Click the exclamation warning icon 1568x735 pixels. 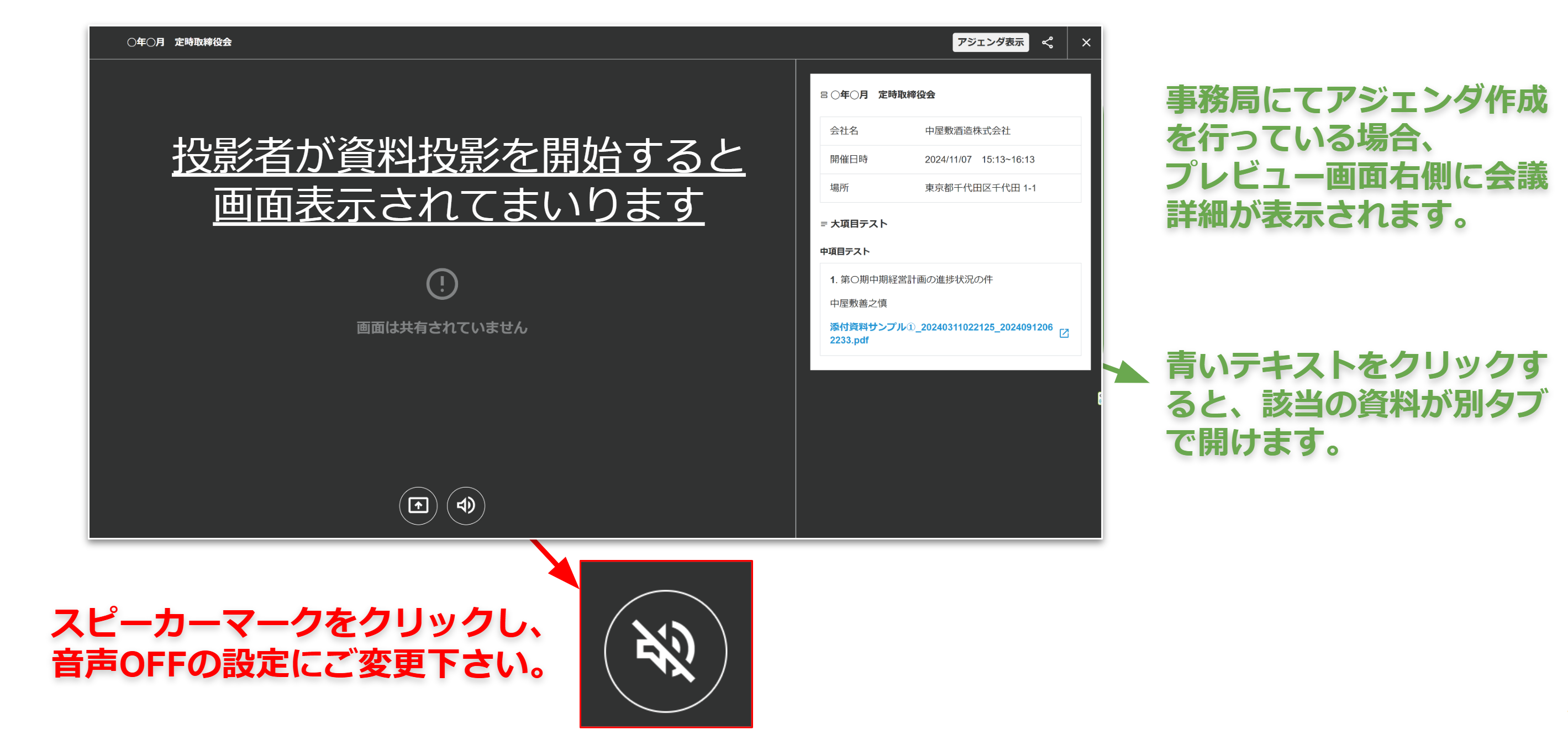pos(441,283)
